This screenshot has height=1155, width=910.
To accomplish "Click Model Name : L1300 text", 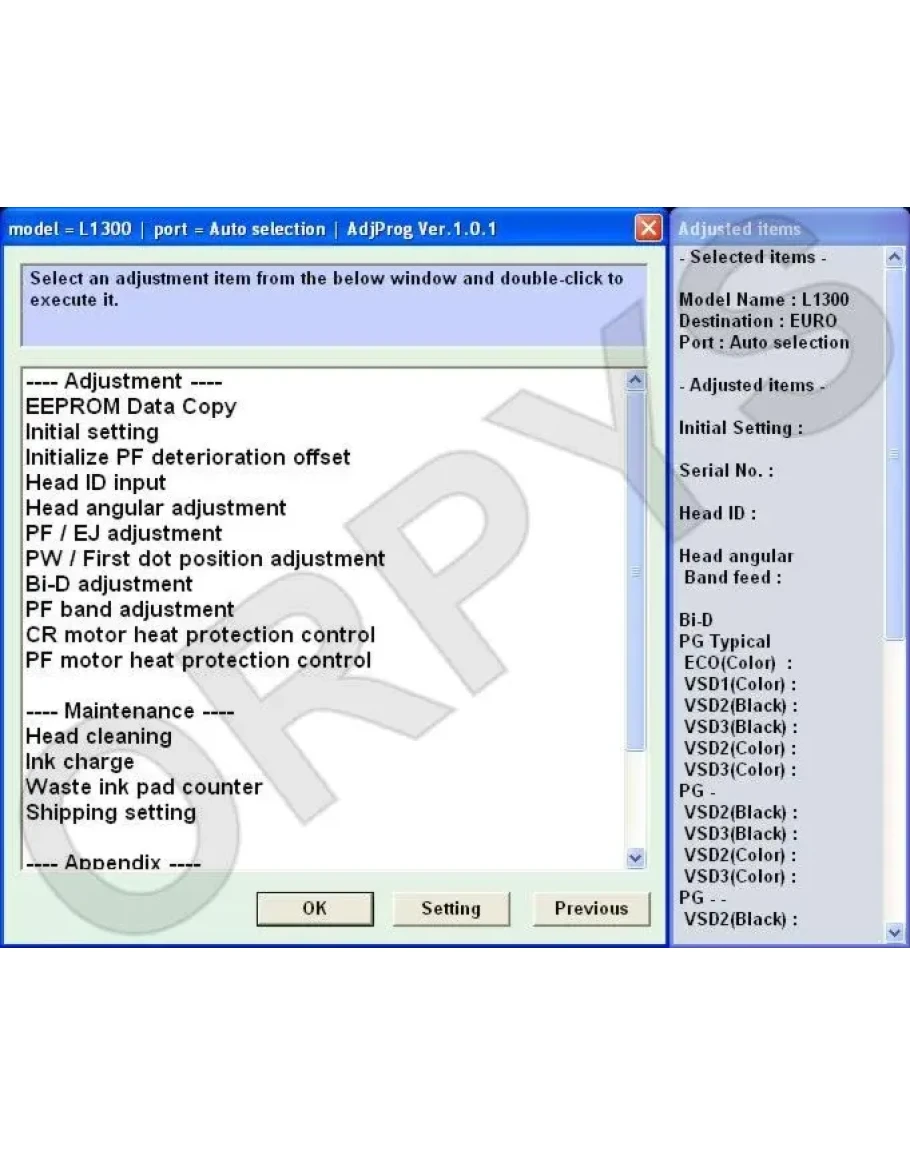I will pos(764,300).
